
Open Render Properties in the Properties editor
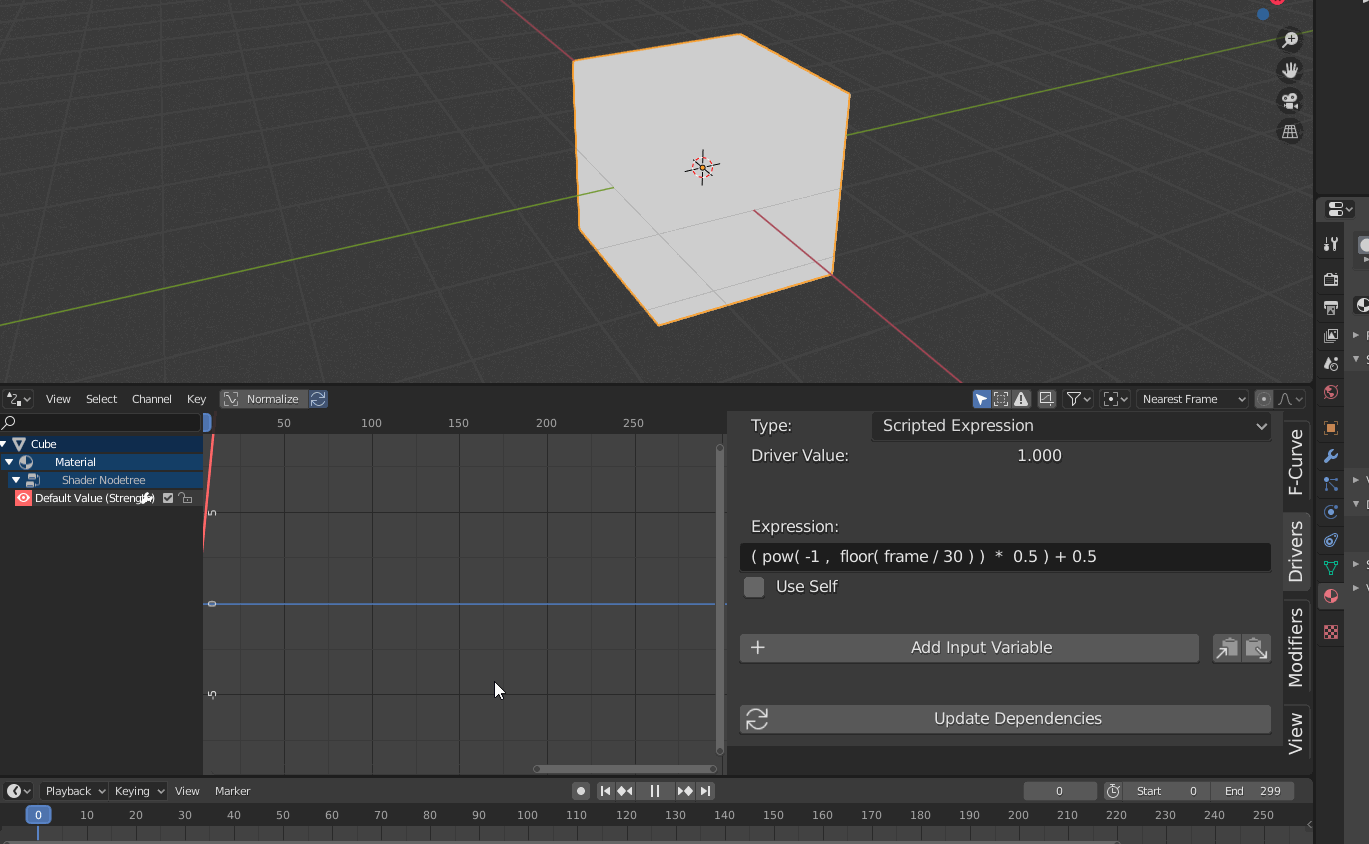1330,279
